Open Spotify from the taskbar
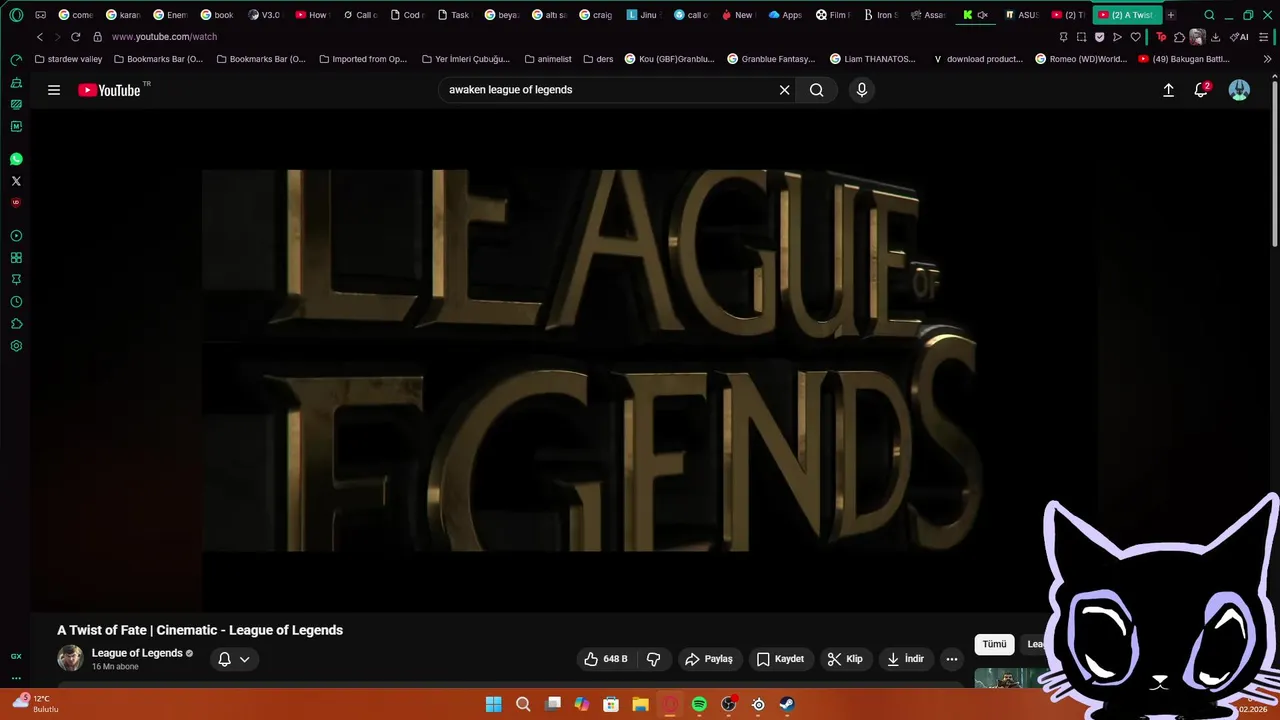 coord(699,704)
